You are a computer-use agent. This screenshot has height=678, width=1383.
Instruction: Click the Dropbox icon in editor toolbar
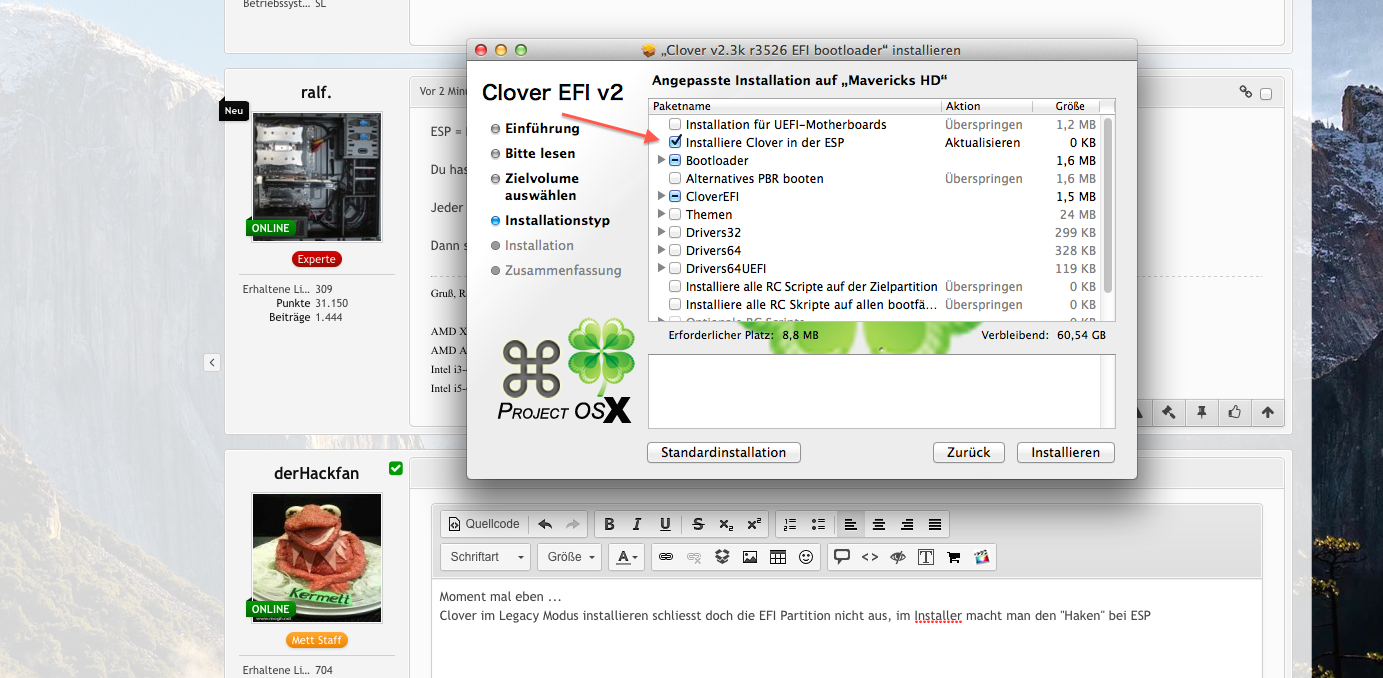click(722, 557)
